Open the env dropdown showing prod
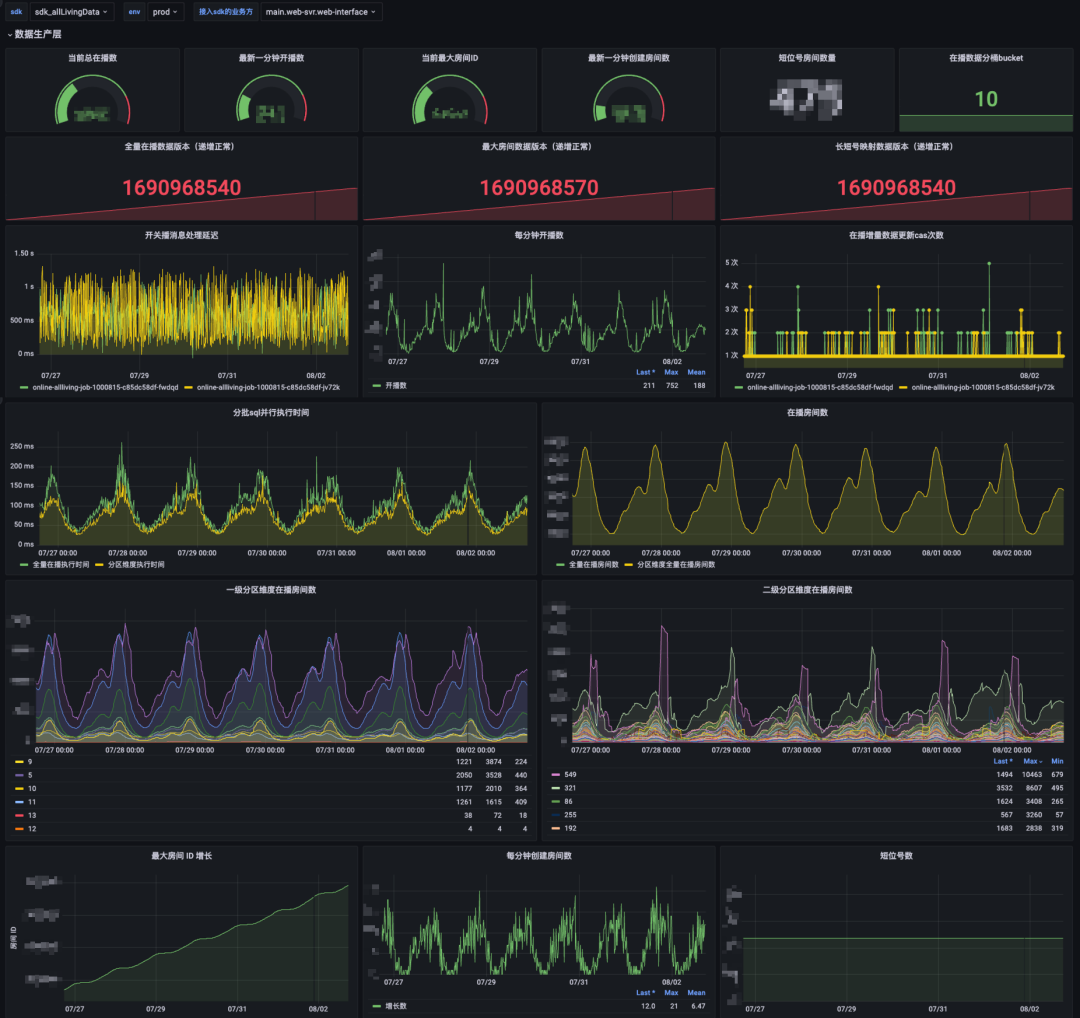 coord(165,12)
